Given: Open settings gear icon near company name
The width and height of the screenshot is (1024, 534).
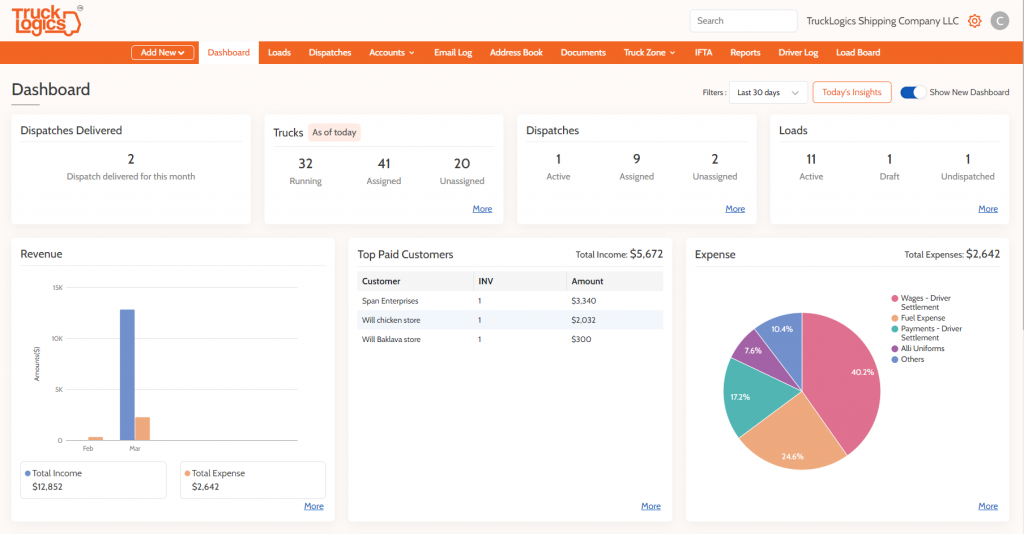Looking at the screenshot, I should pos(974,21).
